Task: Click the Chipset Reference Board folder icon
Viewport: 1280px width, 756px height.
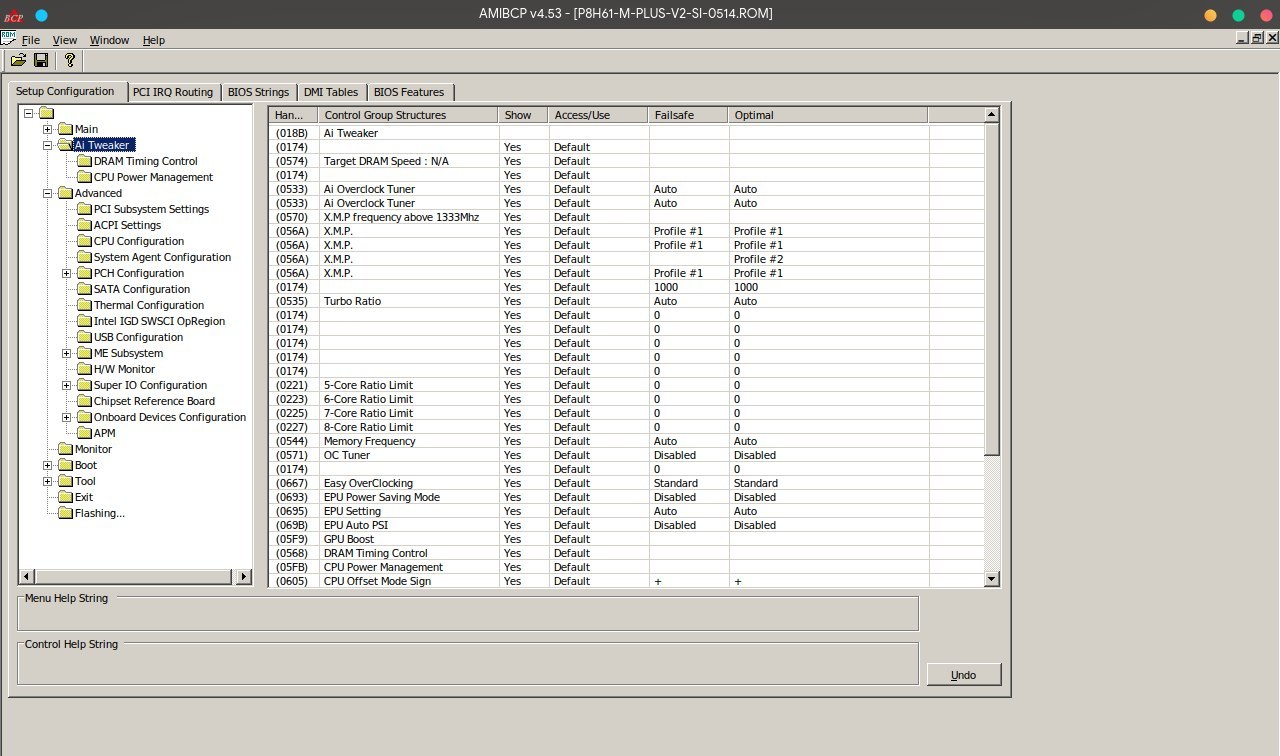Action: pos(84,401)
